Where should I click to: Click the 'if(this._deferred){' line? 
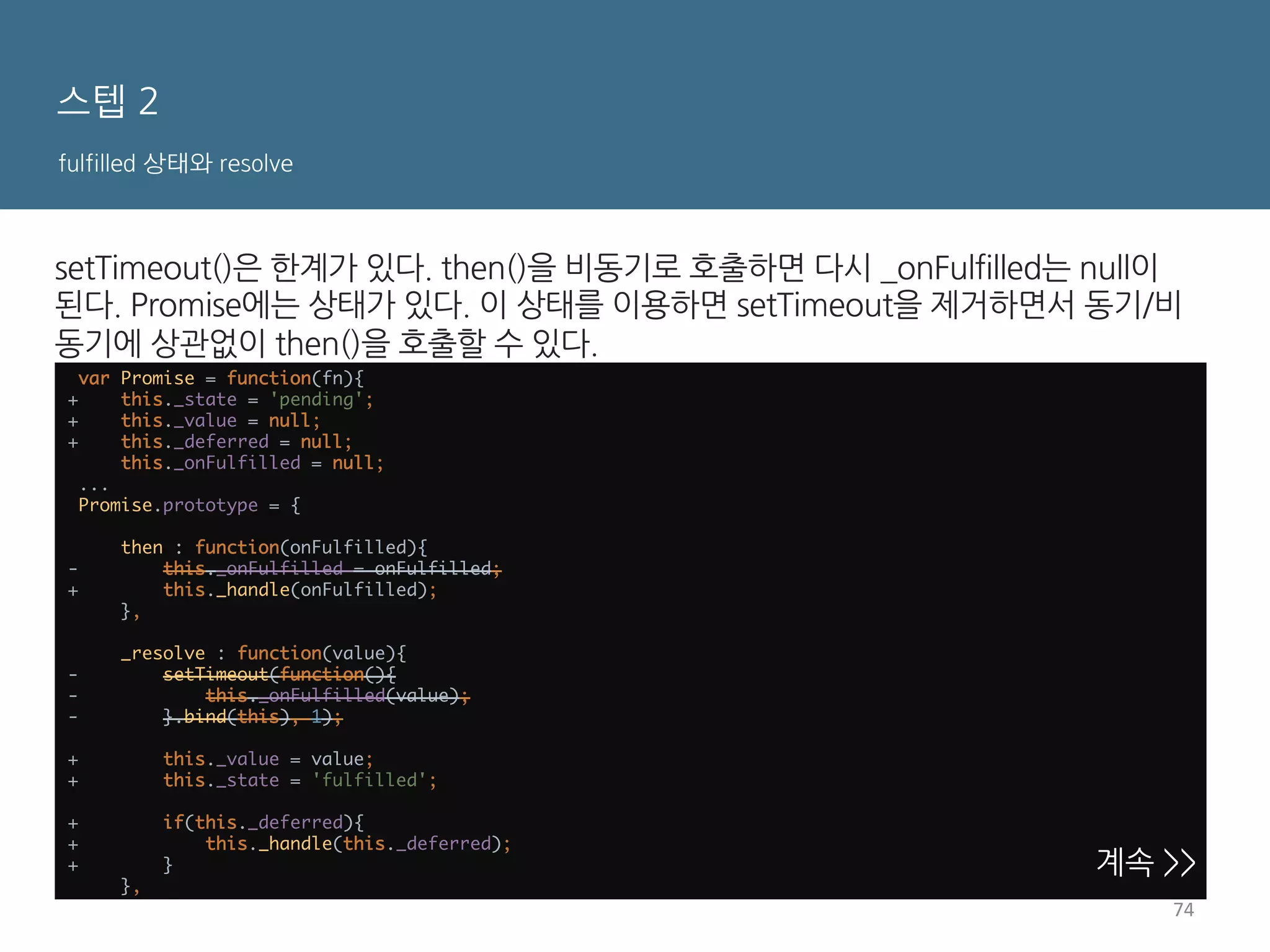click(264, 822)
